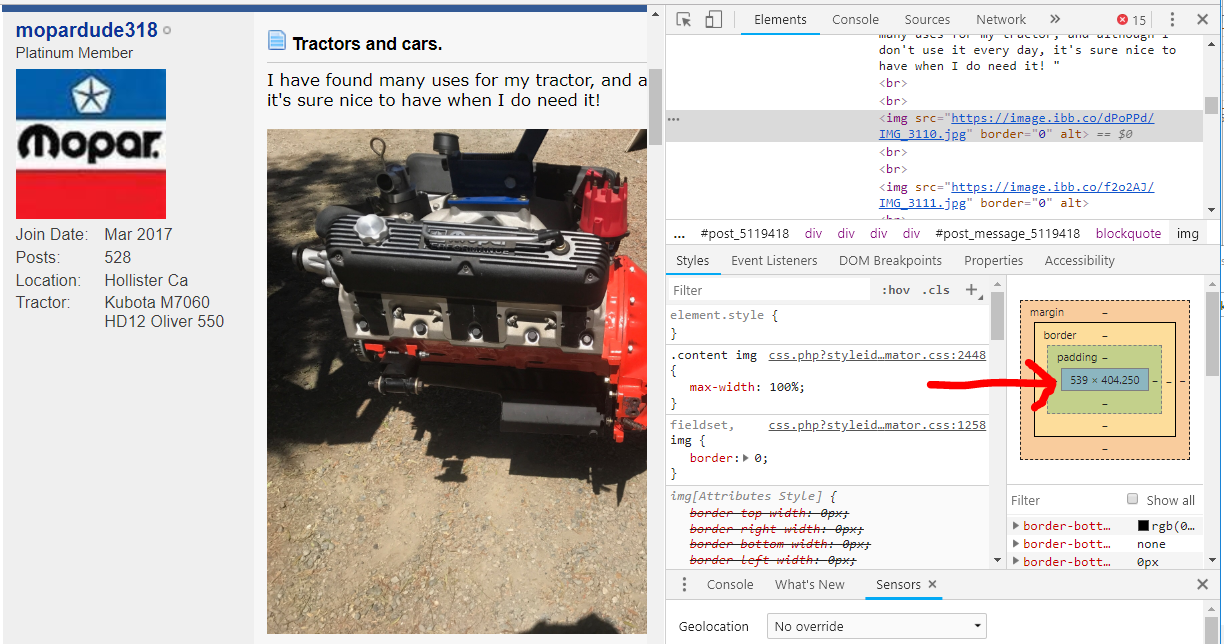Toggle the .cls class editor
Viewport: 1224px width, 644px height.
click(x=936, y=290)
